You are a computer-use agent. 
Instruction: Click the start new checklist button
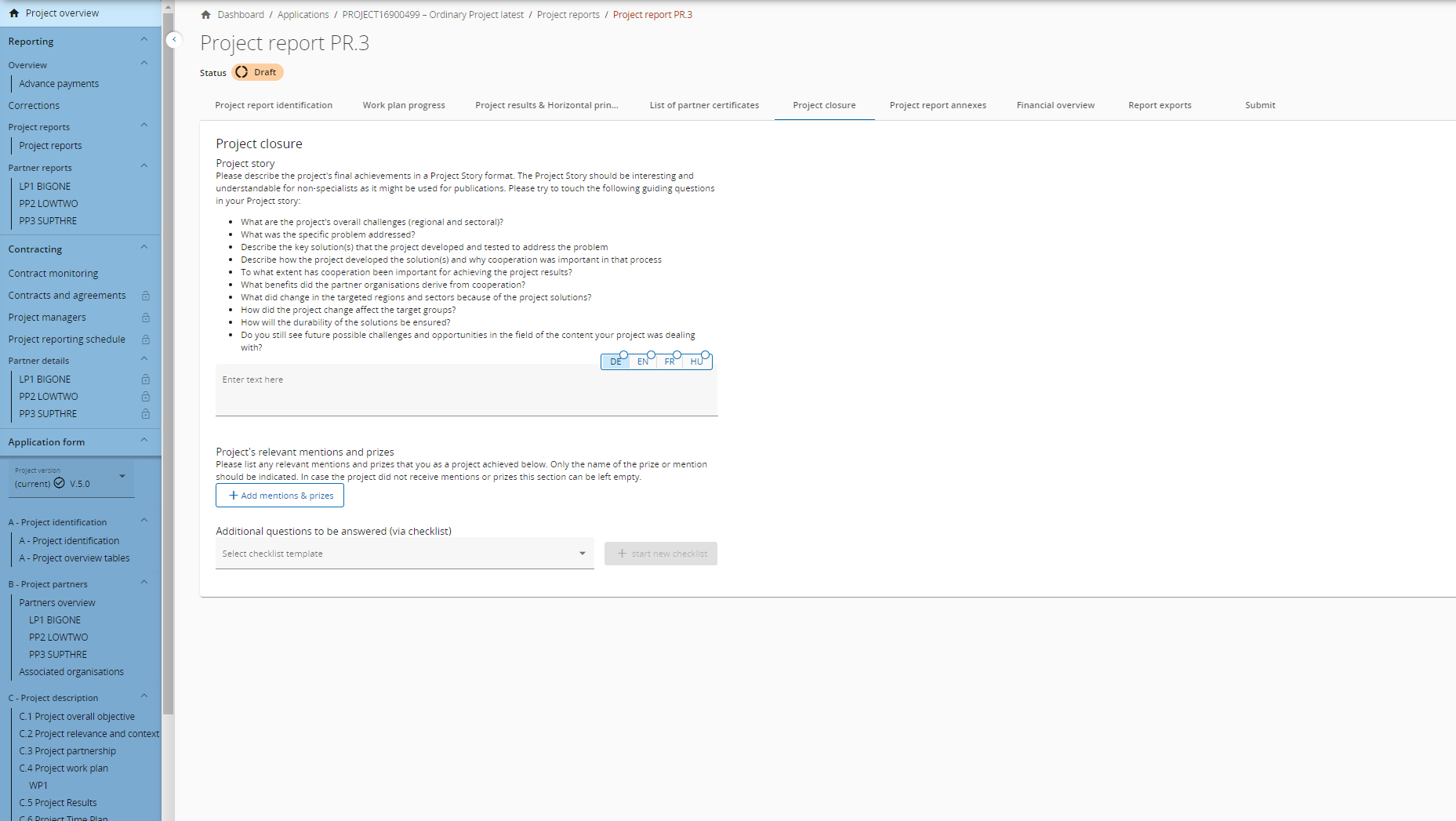(x=660, y=554)
